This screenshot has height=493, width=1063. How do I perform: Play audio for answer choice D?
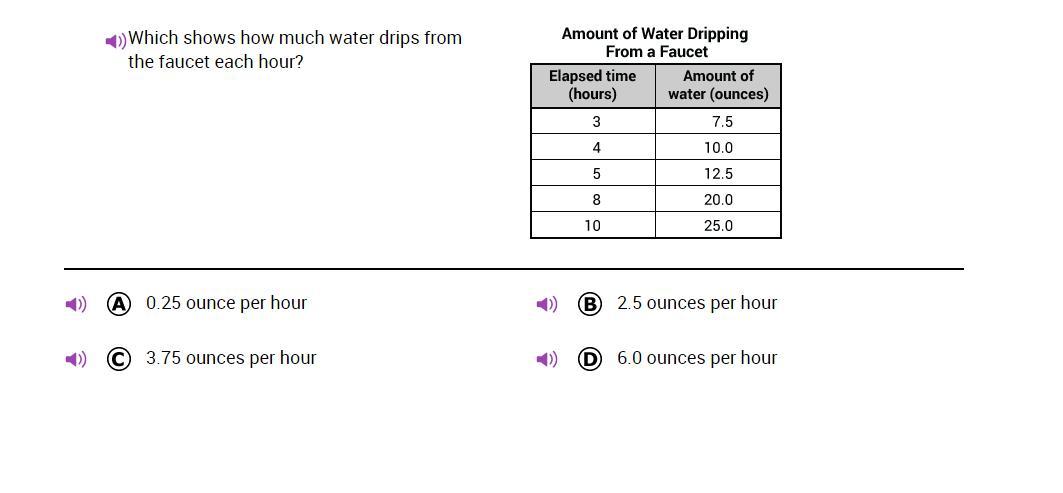pos(546,359)
